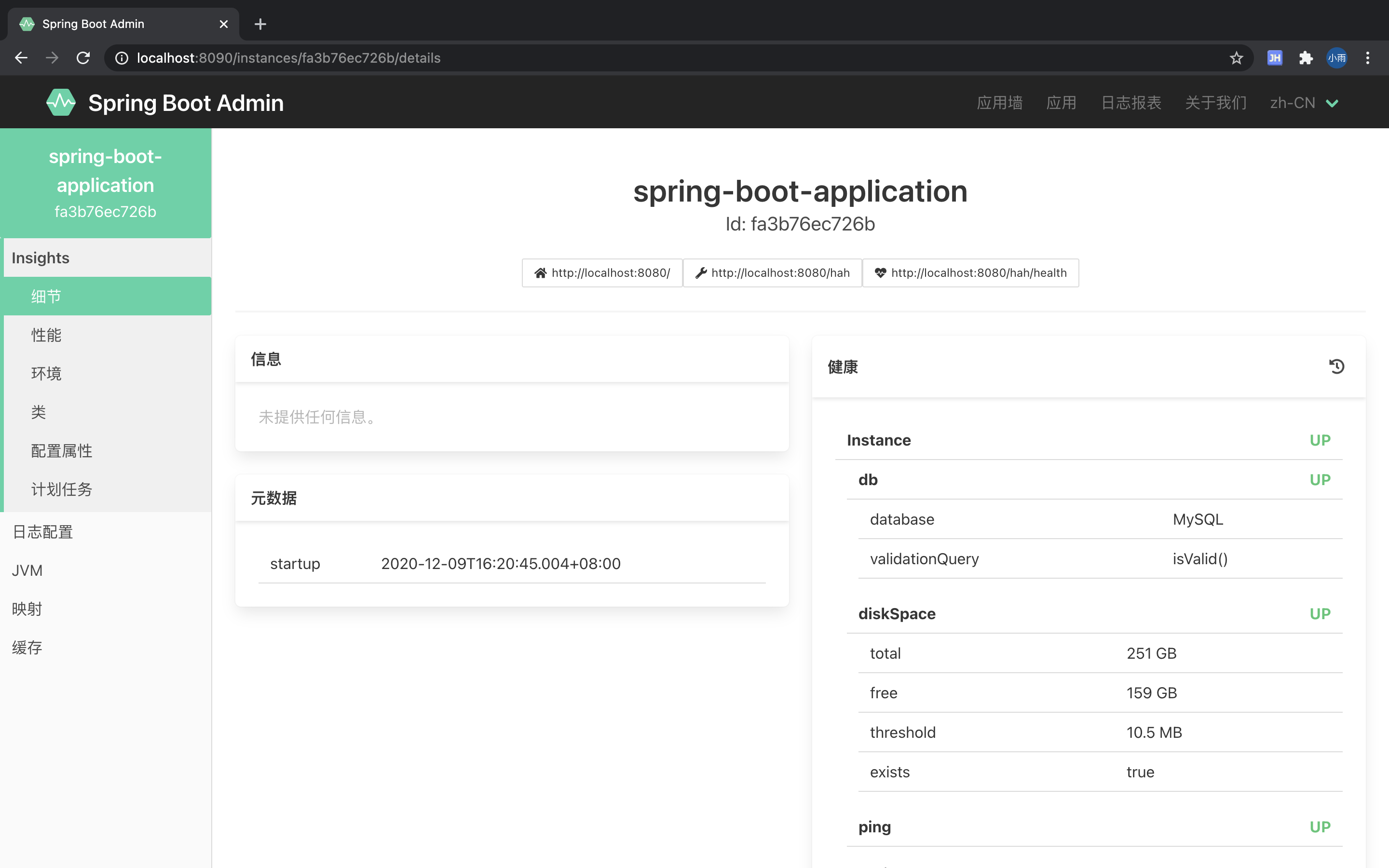Select 环境 in the sidebar
Screen dimensions: 1389x868
tap(108, 373)
